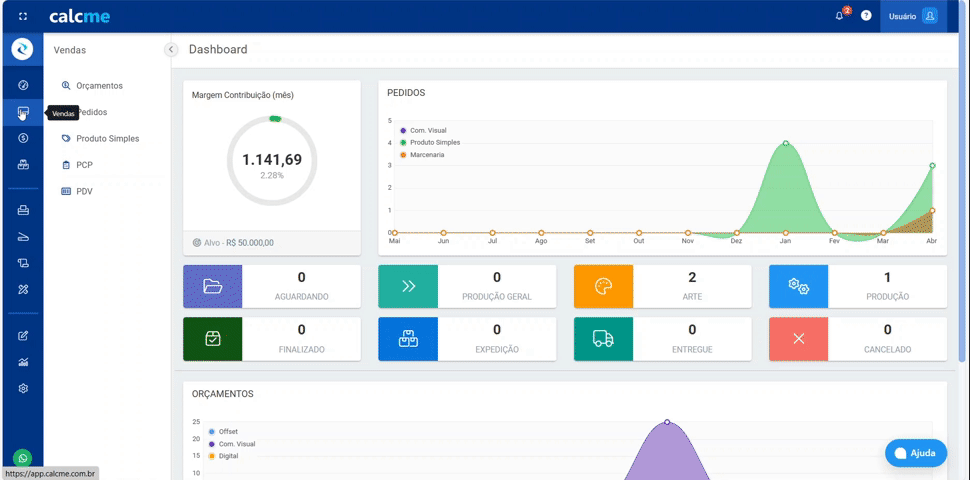
Task: Toggle Com. Visual series in Pedidos legend
Action: [x=430, y=130]
